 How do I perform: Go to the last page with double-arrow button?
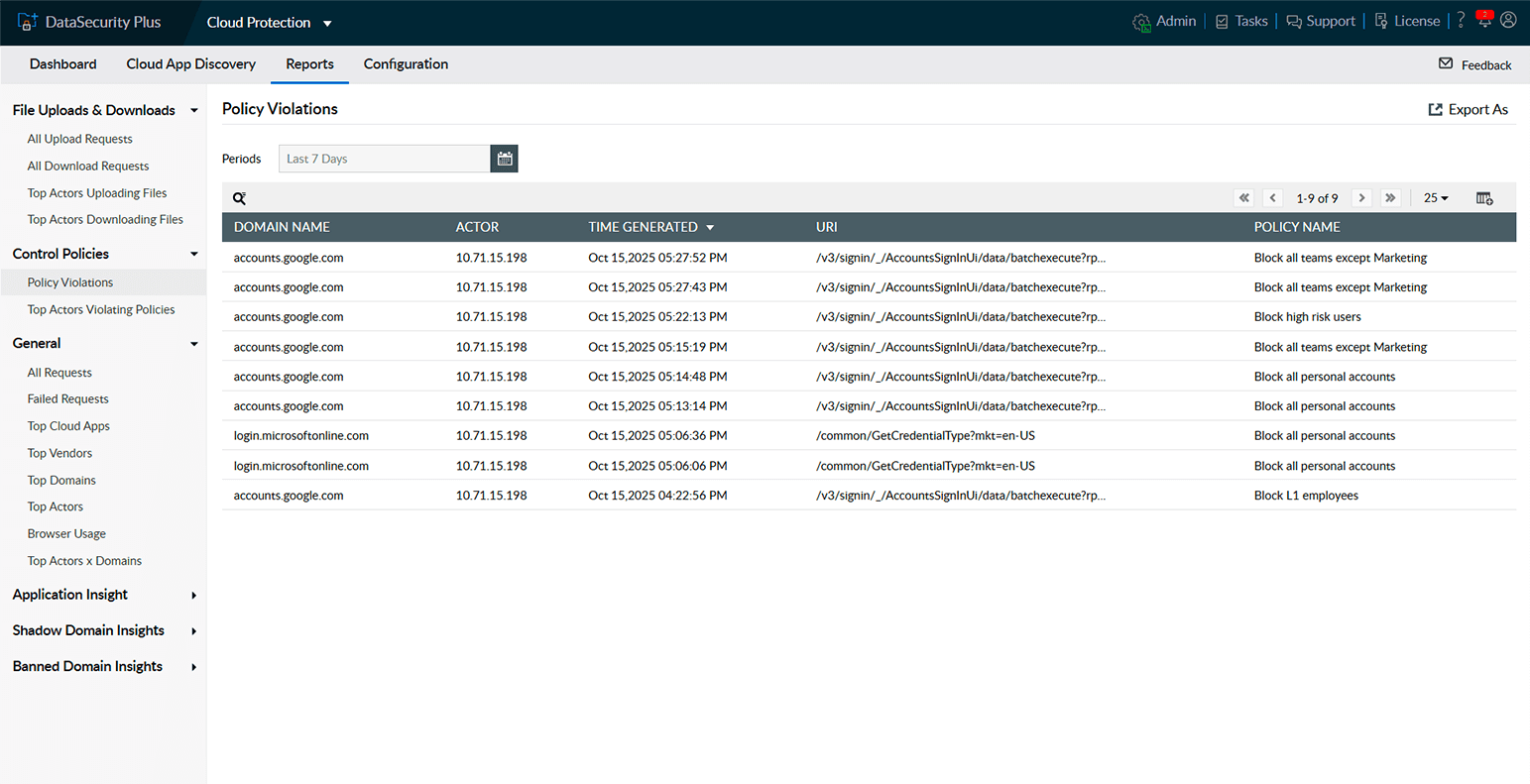tap(1390, 197)
